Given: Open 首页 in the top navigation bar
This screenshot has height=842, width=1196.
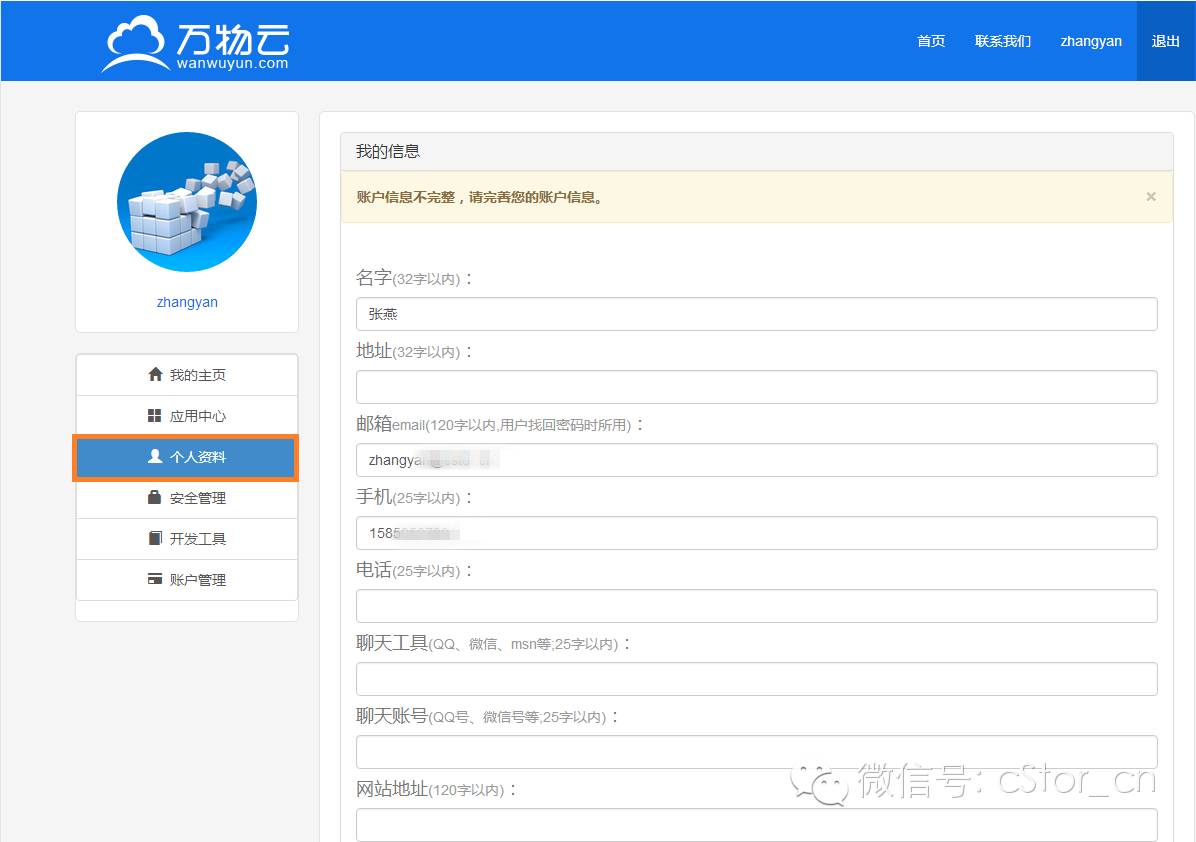Looking at the screenshot, I should (x=930, y=41).
